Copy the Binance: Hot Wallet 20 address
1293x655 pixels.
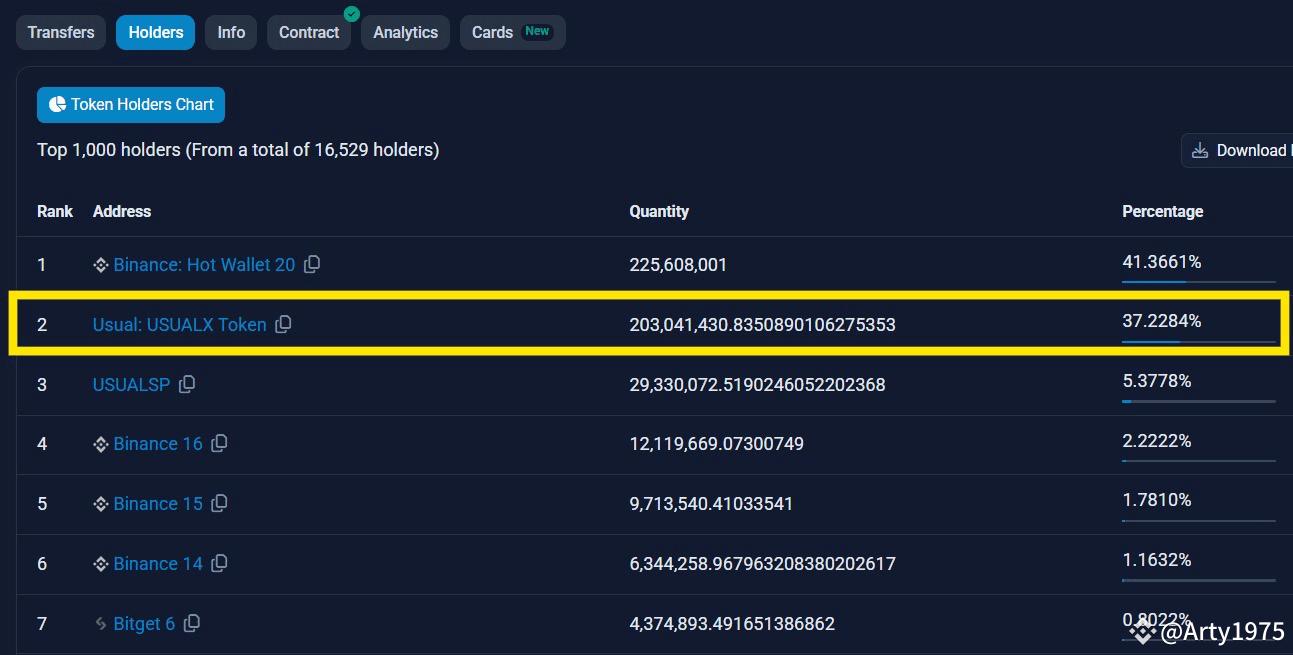click(x=312, y=264)
